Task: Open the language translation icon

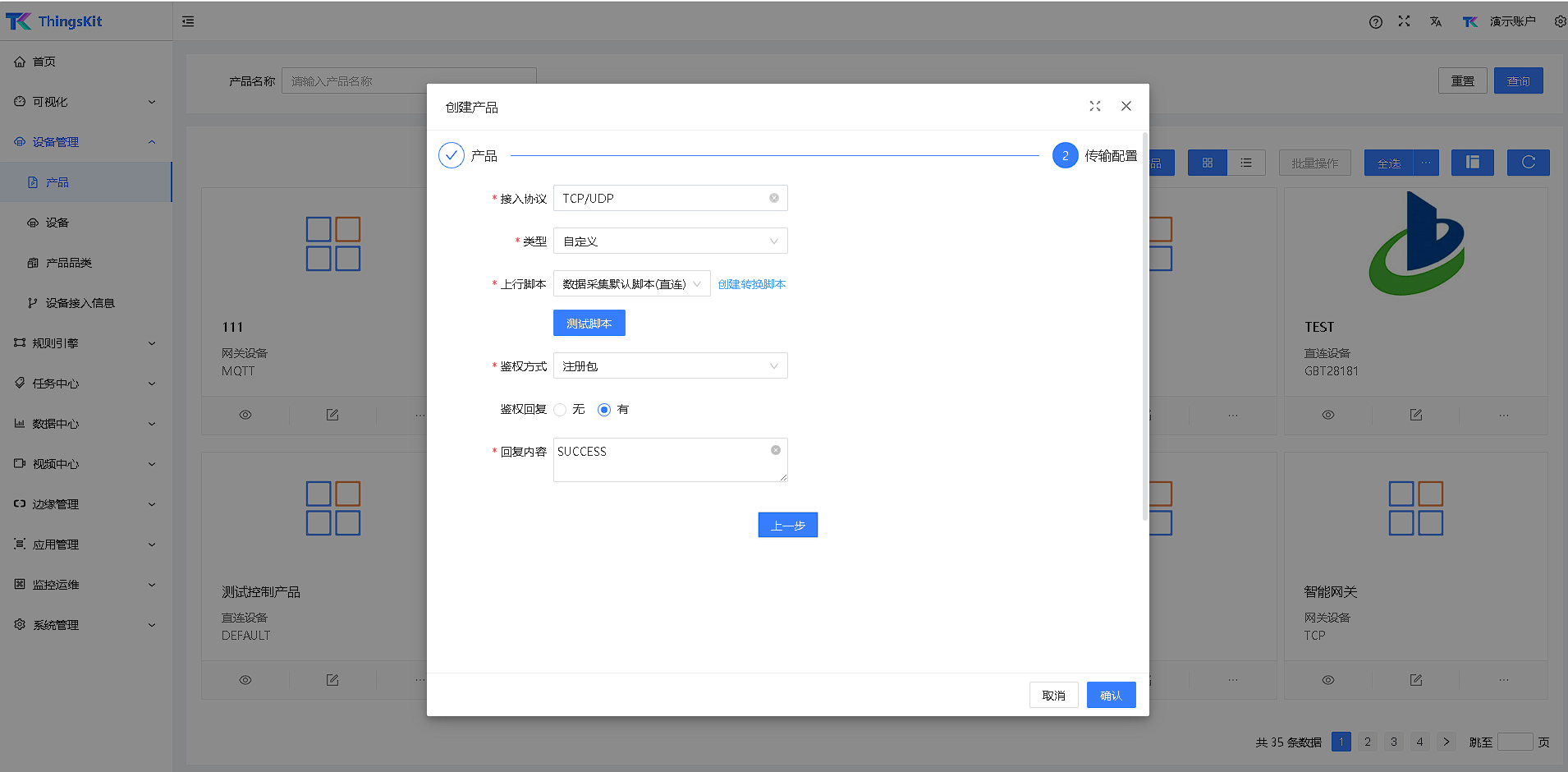Action: pyautogui.click(x=1435, y=22)
